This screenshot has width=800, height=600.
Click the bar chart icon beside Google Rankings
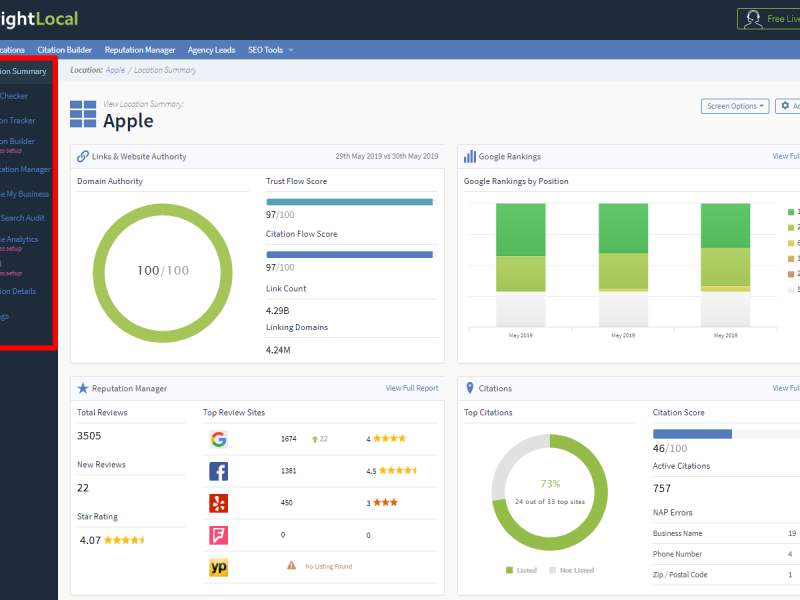point(469,157)
